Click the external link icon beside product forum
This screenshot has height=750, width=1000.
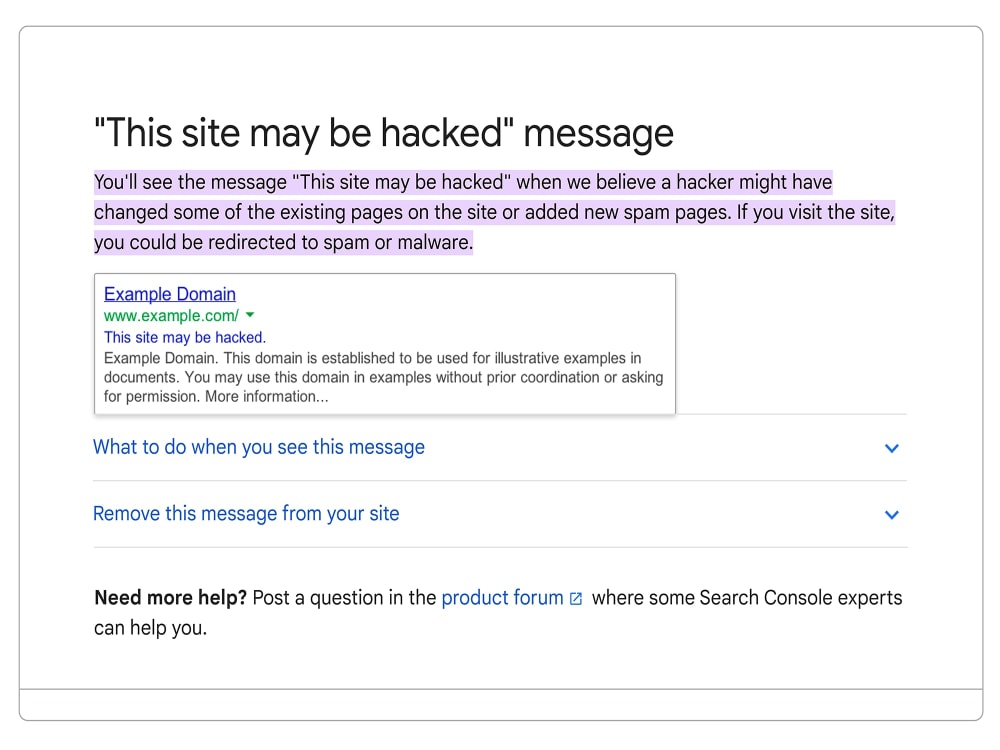[576, 599]
